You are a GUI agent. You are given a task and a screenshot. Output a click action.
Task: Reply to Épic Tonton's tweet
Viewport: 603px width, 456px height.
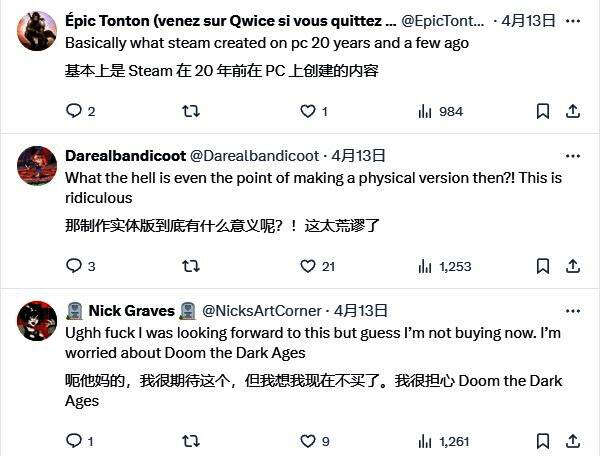pyautogui.click(x=73, y=111)
